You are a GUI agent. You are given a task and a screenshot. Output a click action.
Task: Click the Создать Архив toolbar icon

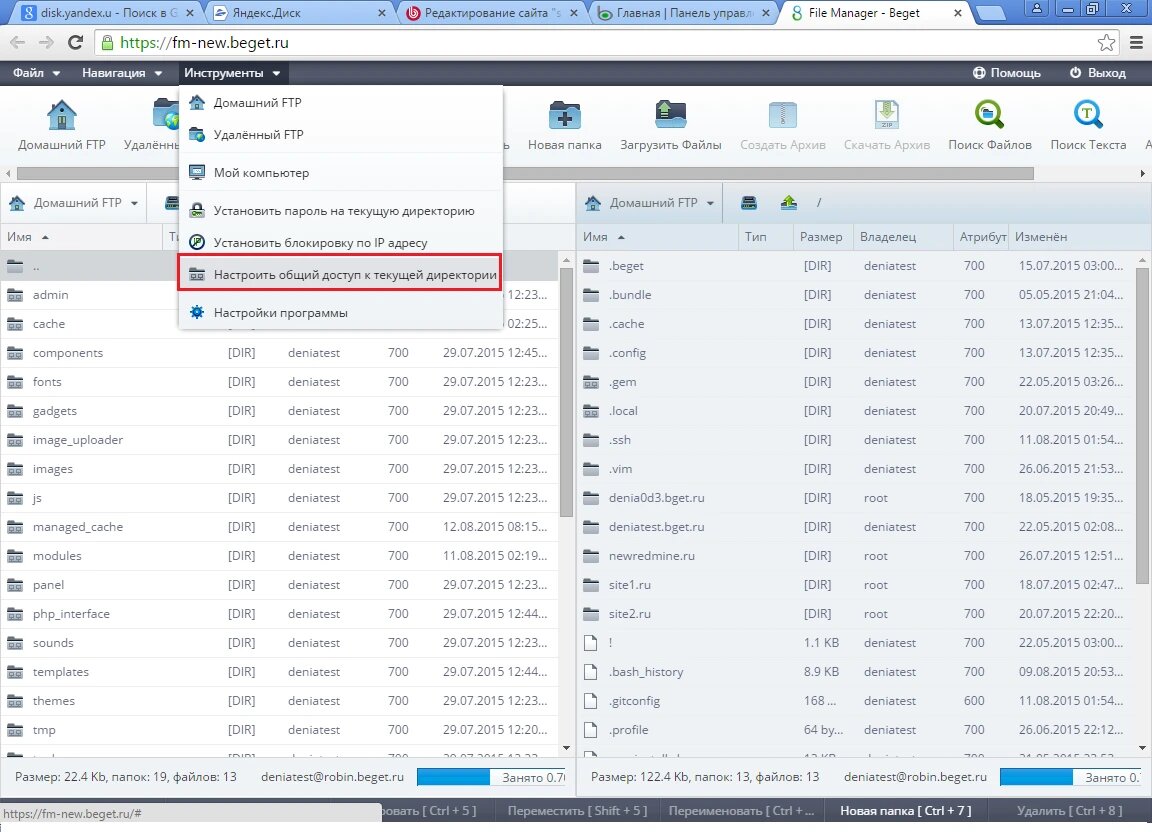[x=782, y=126]
